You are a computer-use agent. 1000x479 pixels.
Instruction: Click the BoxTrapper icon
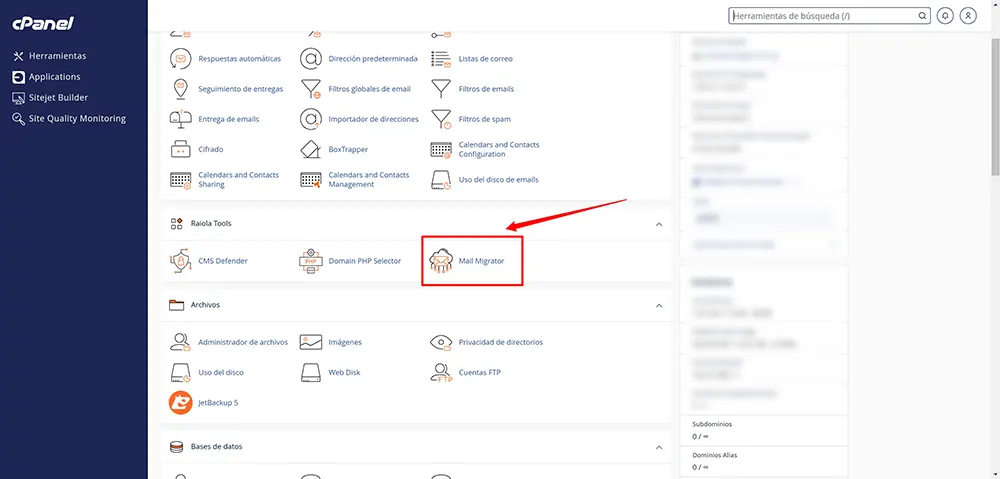311,149
